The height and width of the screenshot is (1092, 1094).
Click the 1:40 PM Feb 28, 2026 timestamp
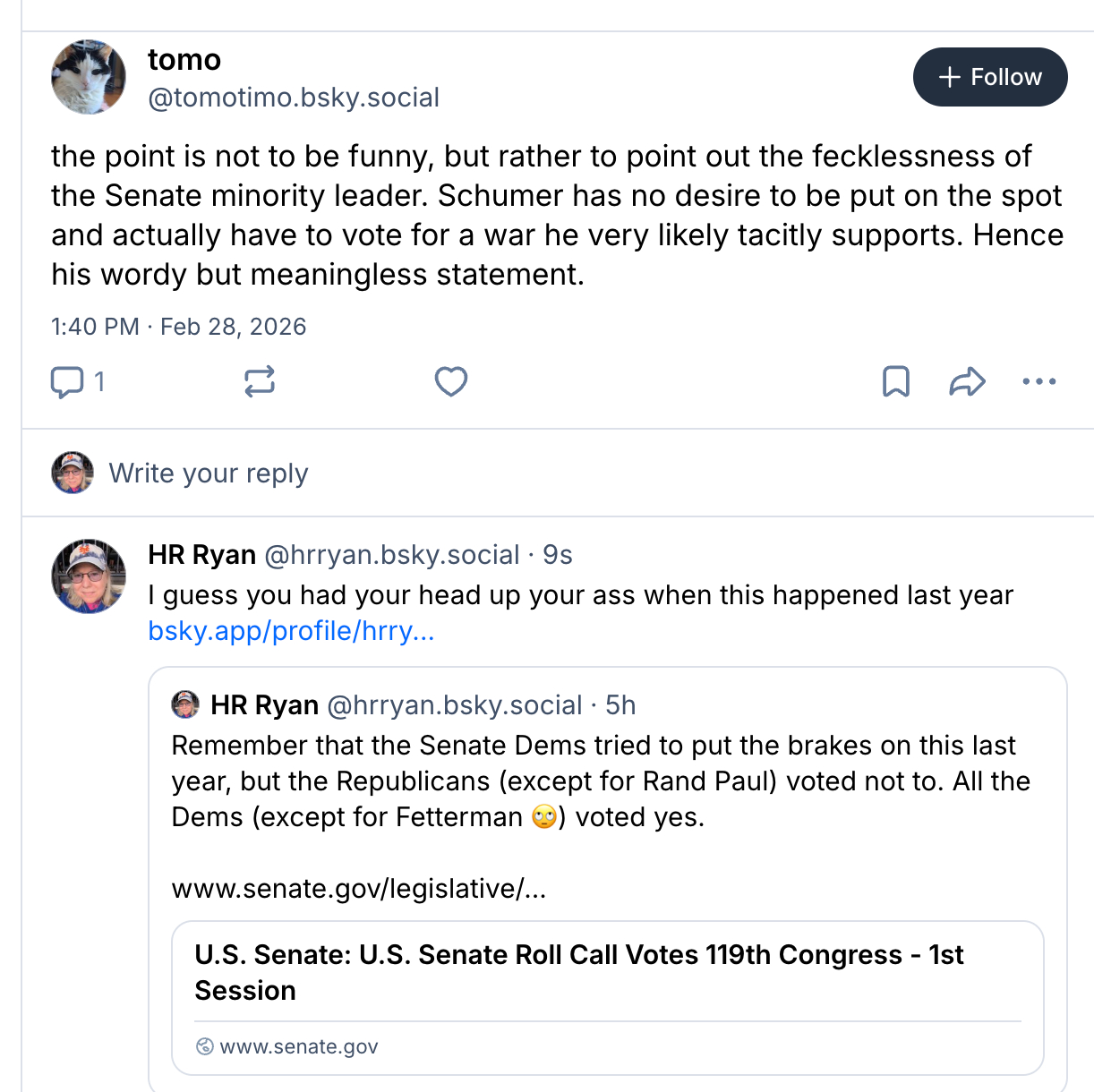[x=179, y=327]
